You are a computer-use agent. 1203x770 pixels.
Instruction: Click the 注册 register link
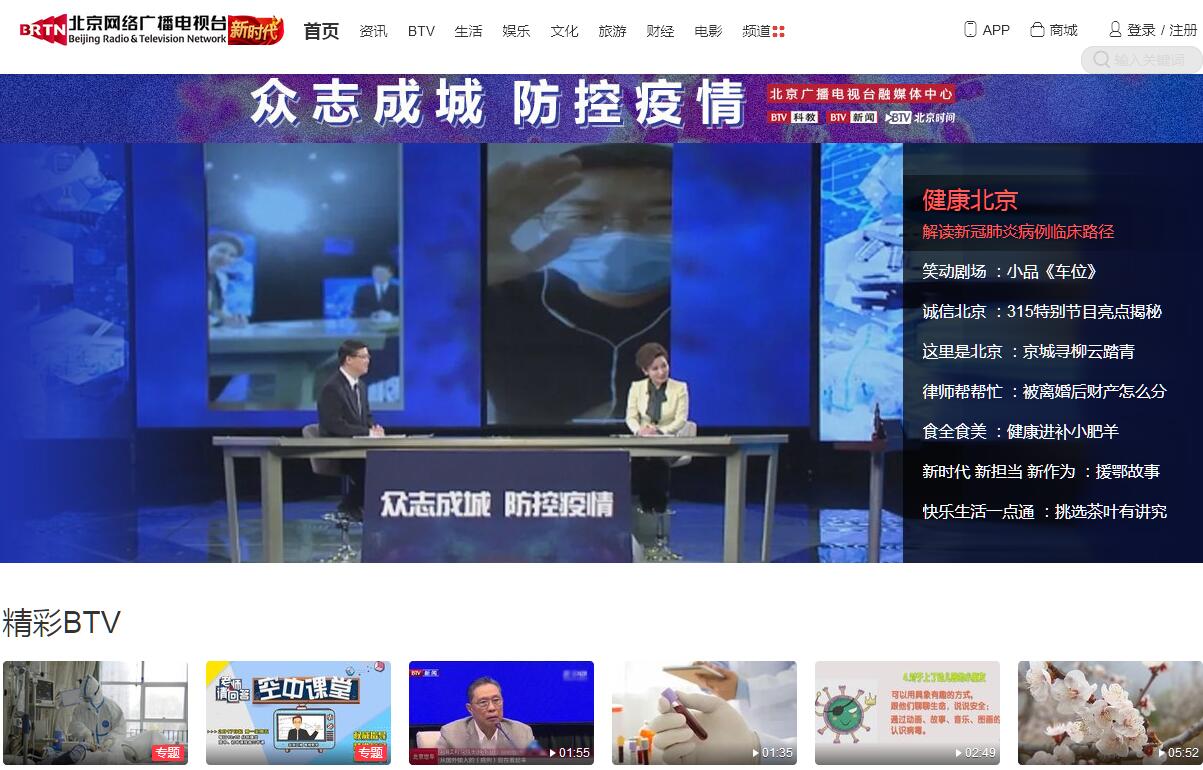(1183, 30)
